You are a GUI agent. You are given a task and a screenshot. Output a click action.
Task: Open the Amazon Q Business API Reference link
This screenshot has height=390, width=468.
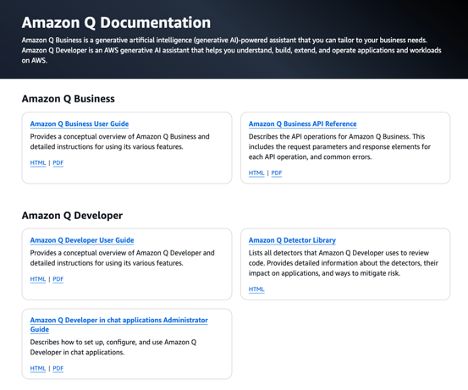click(x=302, y=124)
